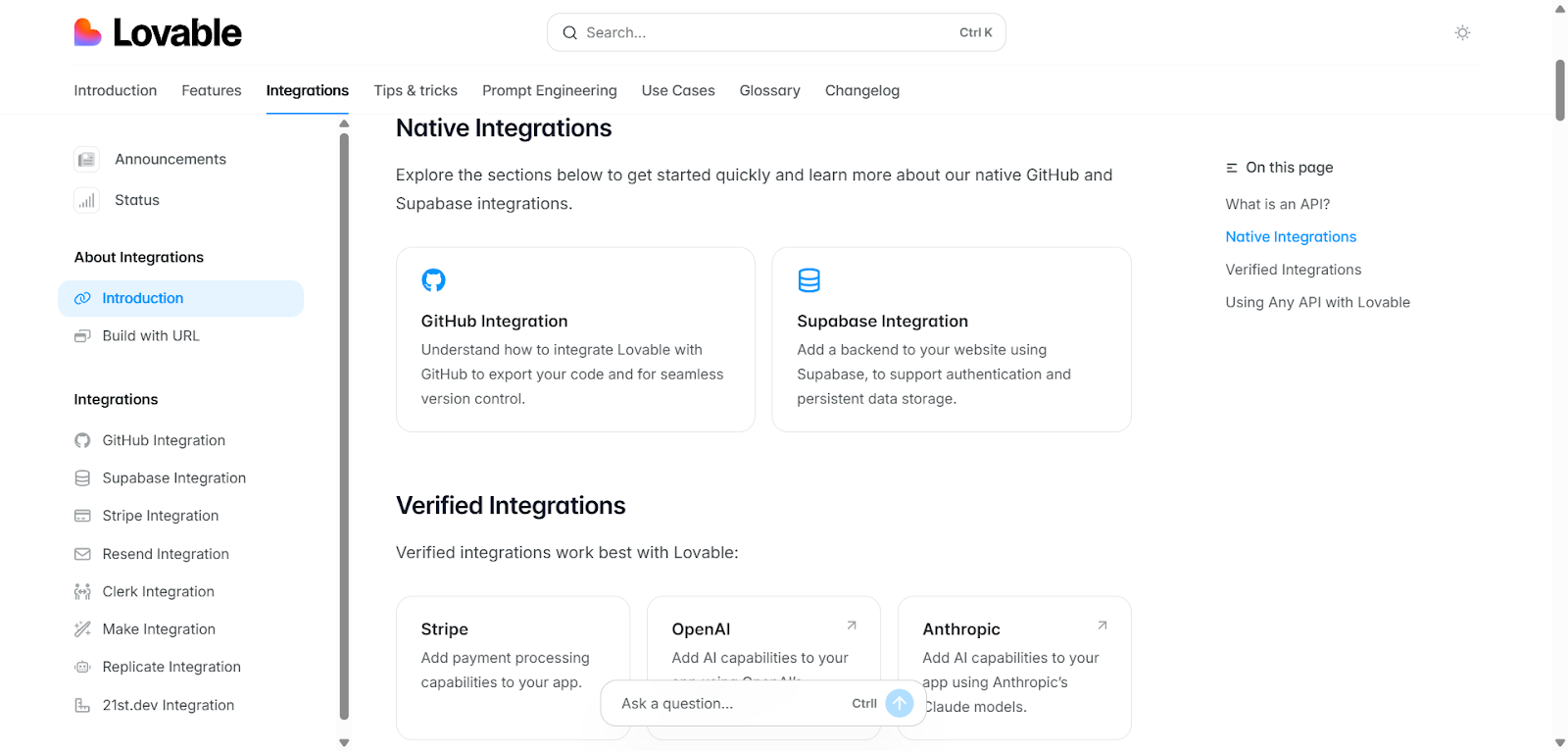Open the Search field
The height and width of the screenshot is (751, 1568).
776,32
